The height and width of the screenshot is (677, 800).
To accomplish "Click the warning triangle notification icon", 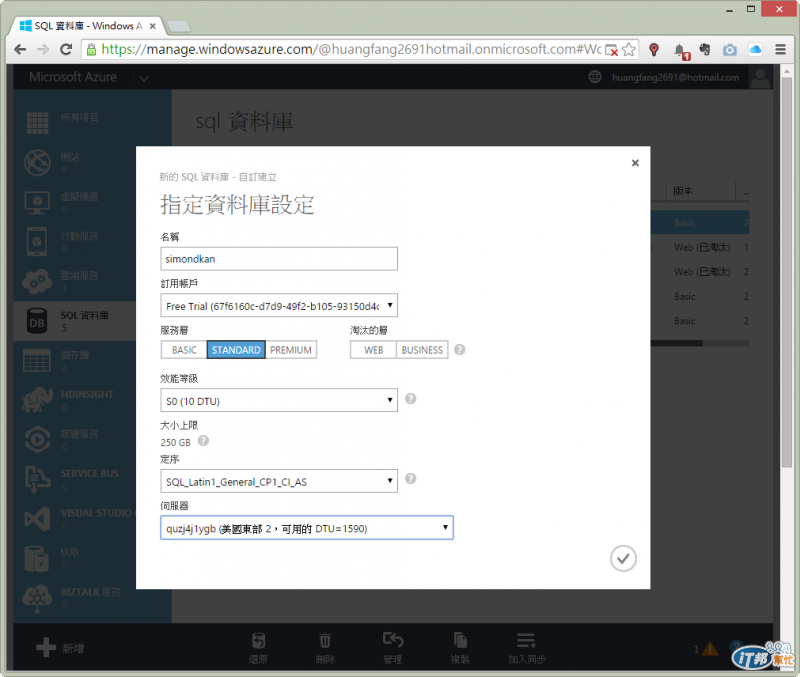I will [x=710, y=649].
